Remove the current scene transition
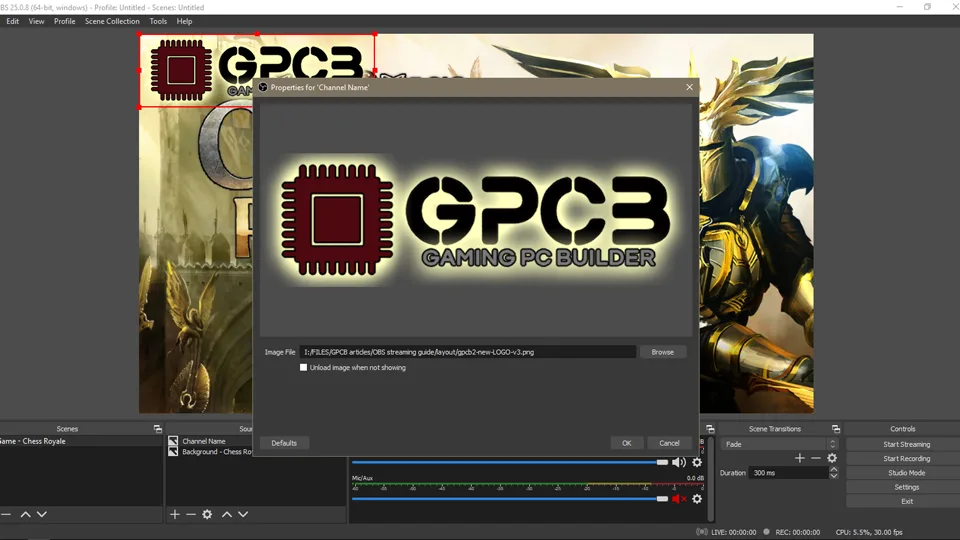The width and height of the screenshot is (960, 540). [x=816, y=458]
